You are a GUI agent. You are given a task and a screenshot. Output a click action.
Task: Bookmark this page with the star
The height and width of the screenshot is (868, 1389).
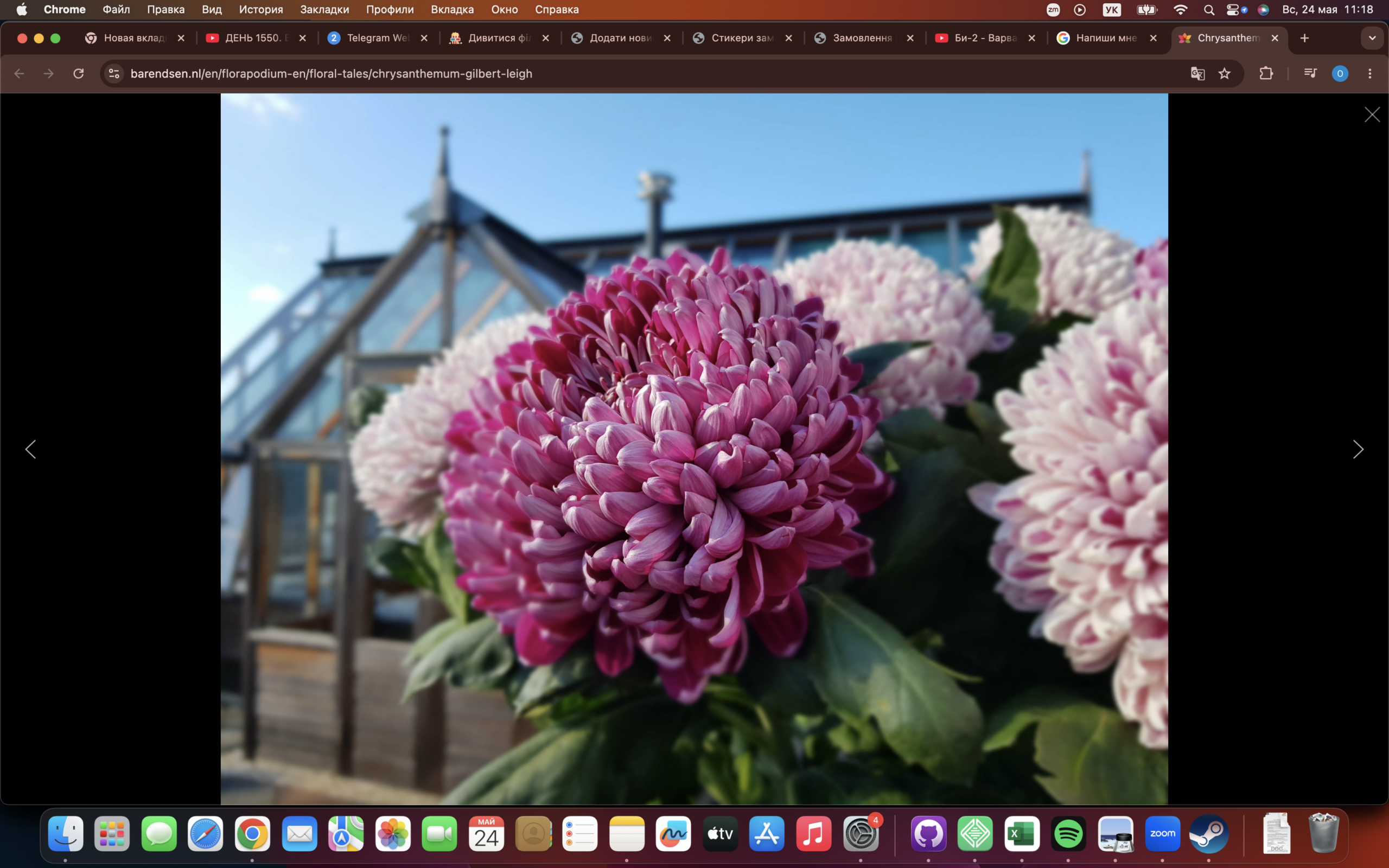[x=1224, y=73]
